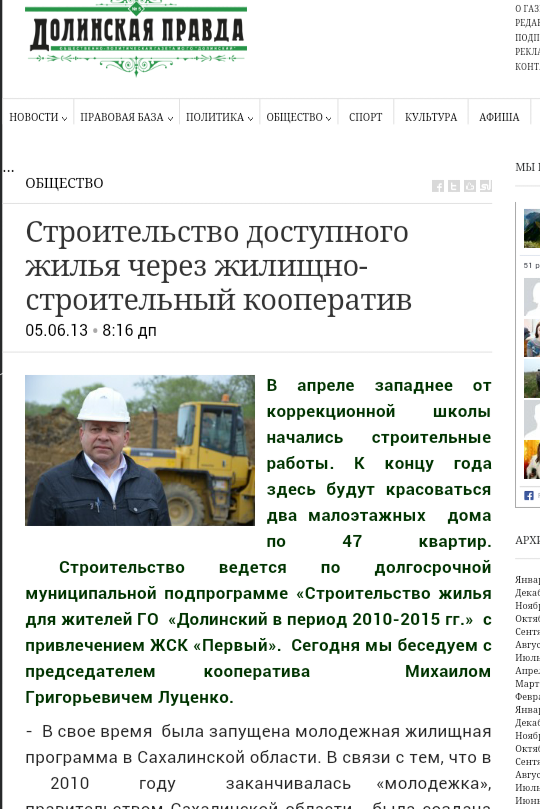
Task: Select the АФИША menu item
Action: pyautogui.click(x=499, y=118)
